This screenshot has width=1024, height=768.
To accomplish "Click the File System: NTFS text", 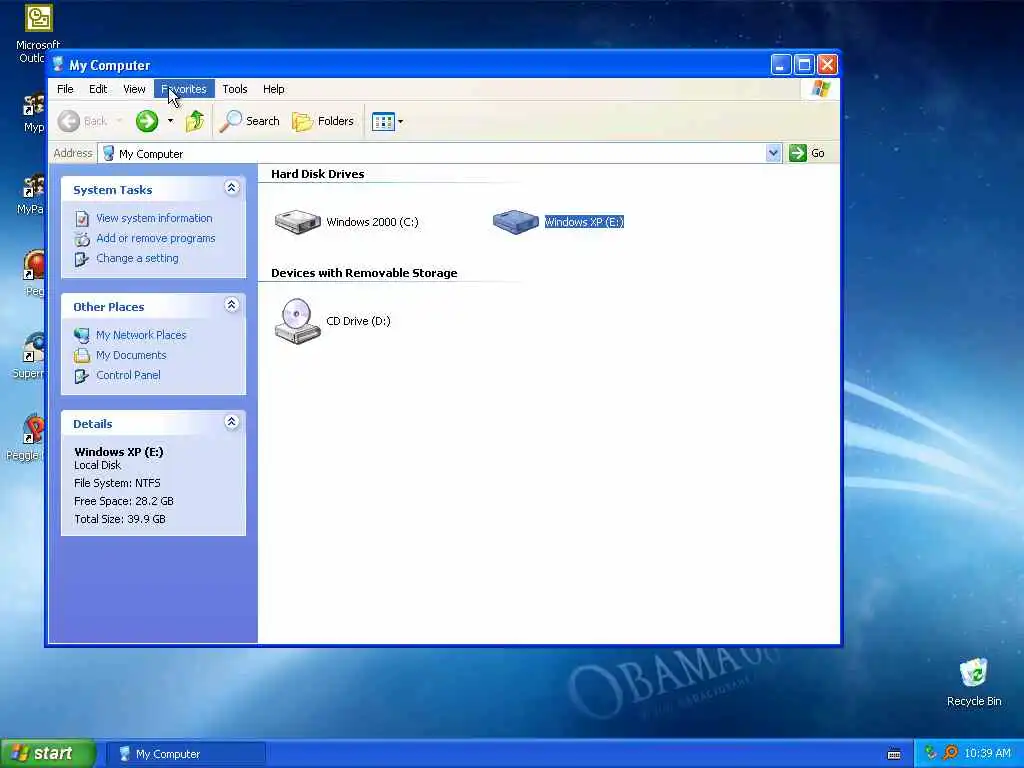I will (x=117, y=483).
